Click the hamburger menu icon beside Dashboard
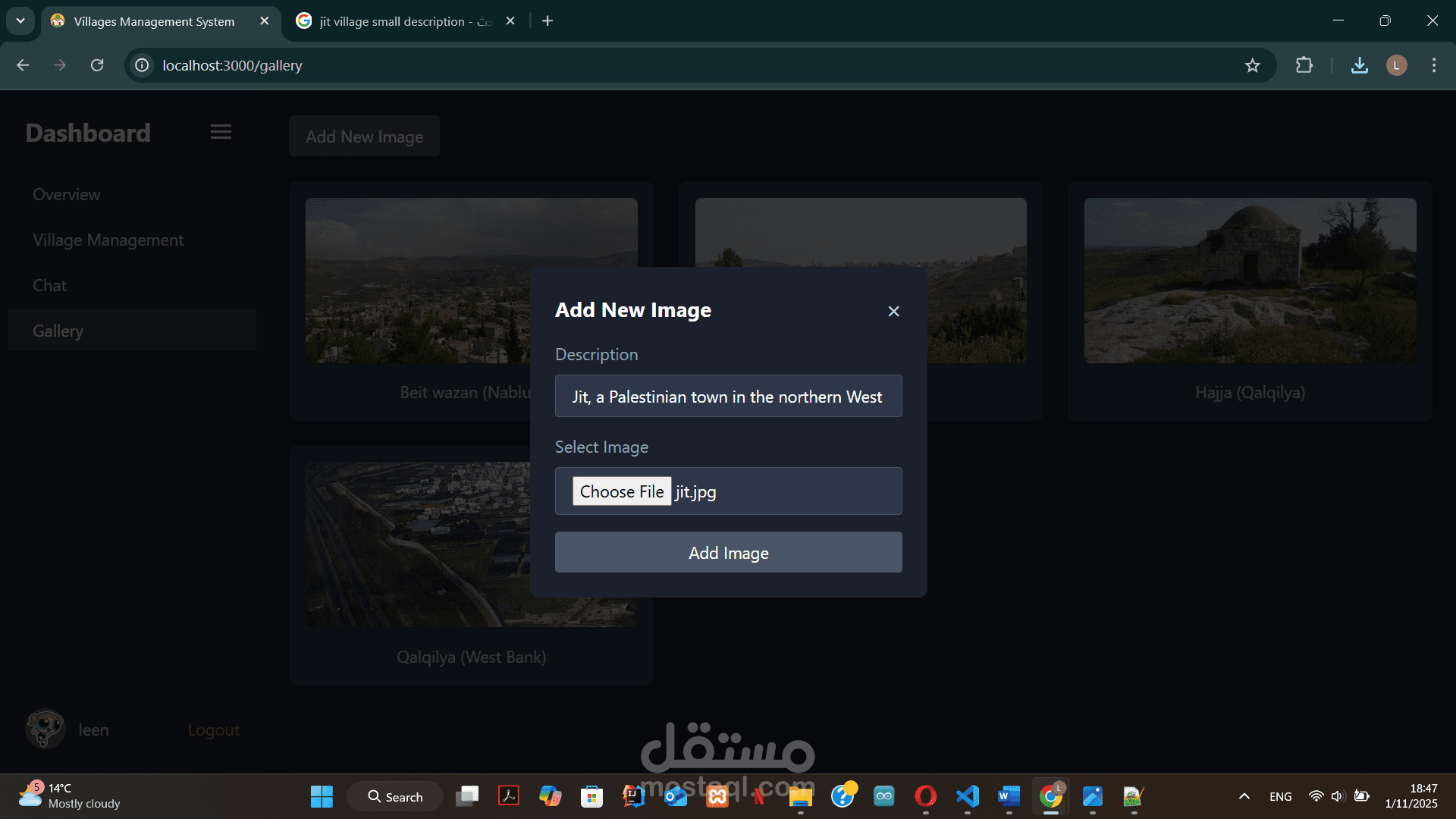This screenshot has height=819, width=1456. pos(221,132)
